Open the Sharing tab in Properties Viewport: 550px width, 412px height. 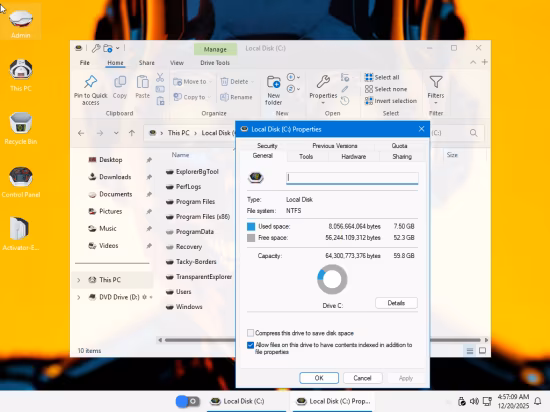(x=402, y=157)
